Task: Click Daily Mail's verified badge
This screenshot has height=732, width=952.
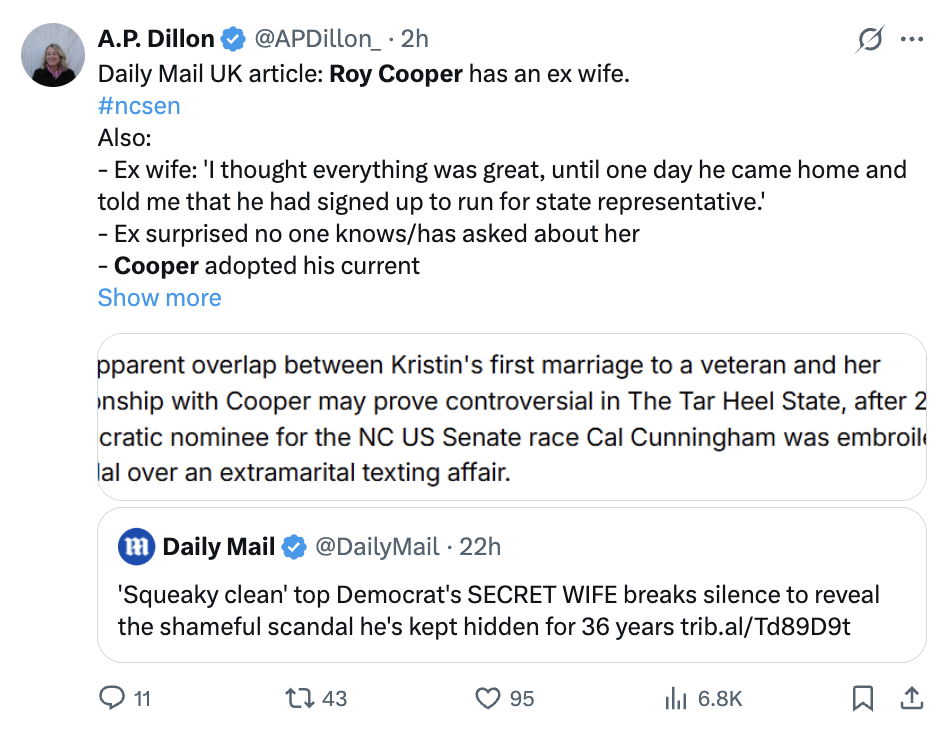Action: [x=293, y=547]
